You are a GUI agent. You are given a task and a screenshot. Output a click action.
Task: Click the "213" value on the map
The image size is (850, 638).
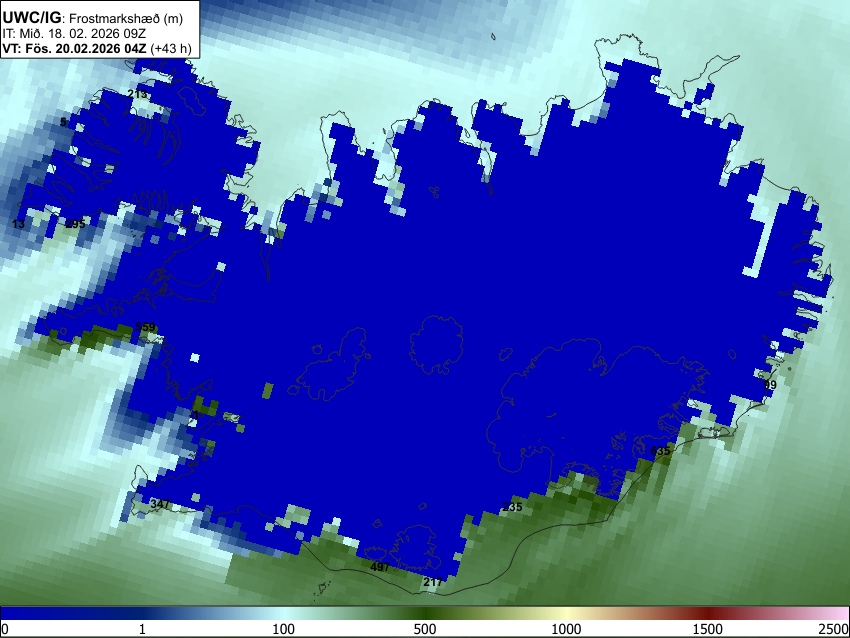click(x=137, y=94)
